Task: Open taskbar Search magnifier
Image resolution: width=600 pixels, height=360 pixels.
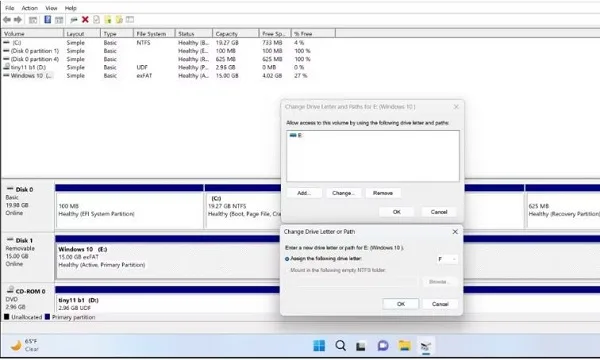Action: point(341,345)
